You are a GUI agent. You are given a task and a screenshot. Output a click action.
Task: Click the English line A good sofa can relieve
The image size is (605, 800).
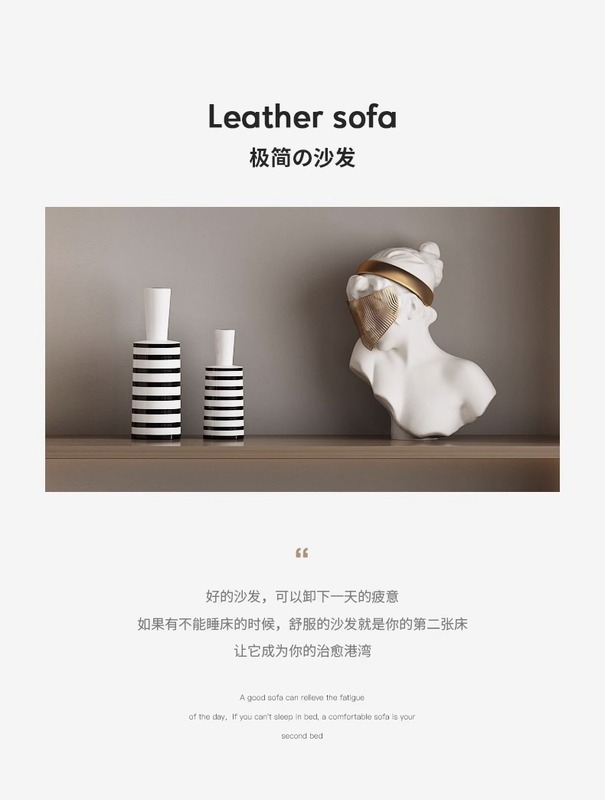click(x=302, y=697)
